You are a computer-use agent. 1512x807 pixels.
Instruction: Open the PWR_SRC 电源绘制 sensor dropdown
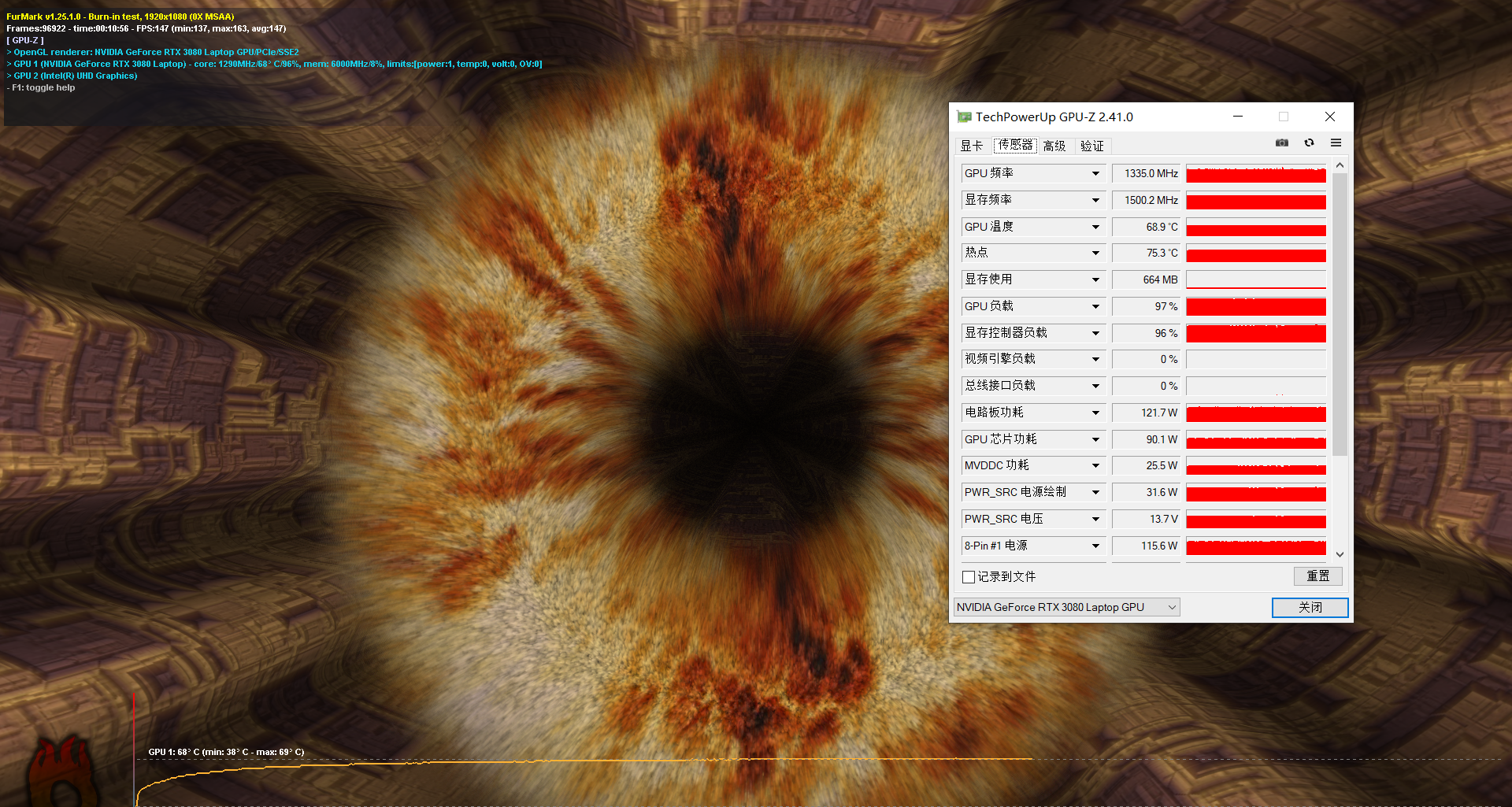tap(1095, 492)
